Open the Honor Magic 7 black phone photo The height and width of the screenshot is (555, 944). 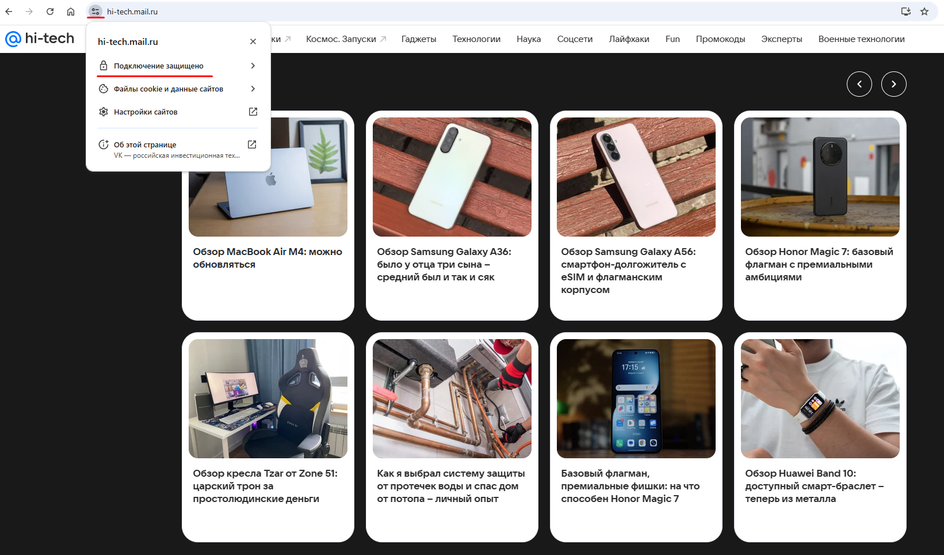click(820, 177)
